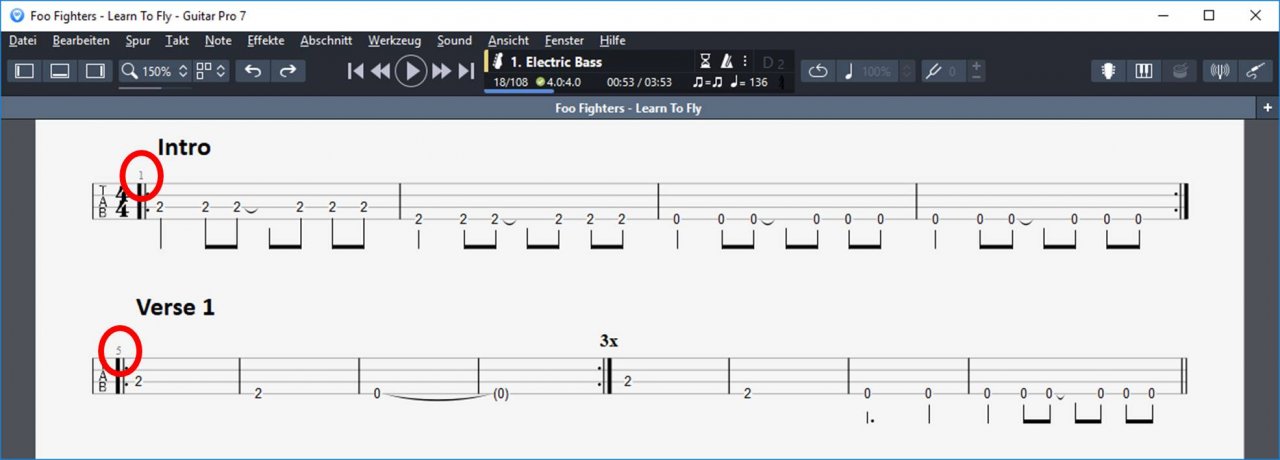Screen dimensions: 1280x460
Task: Open the Sound menu
Action: [454, 40]
